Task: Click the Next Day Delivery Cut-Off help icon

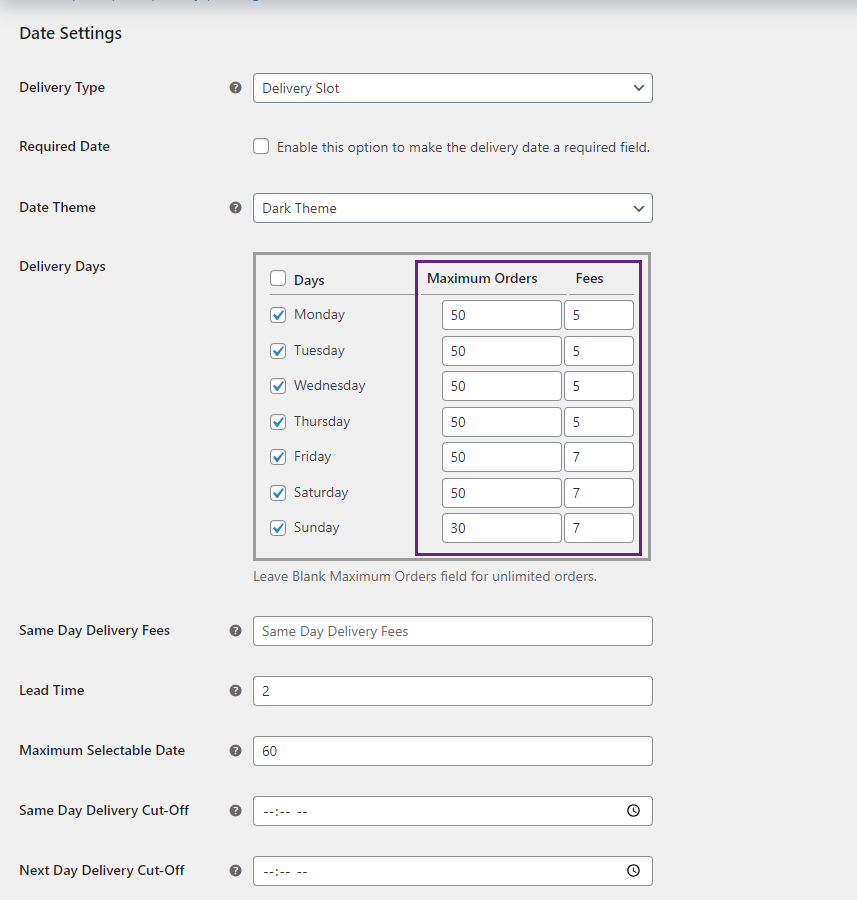Action: point(235,871)
